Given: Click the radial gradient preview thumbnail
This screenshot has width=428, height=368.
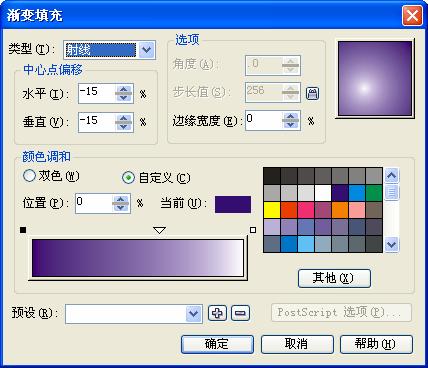Looking at the screenshot, I should (375, 79).
